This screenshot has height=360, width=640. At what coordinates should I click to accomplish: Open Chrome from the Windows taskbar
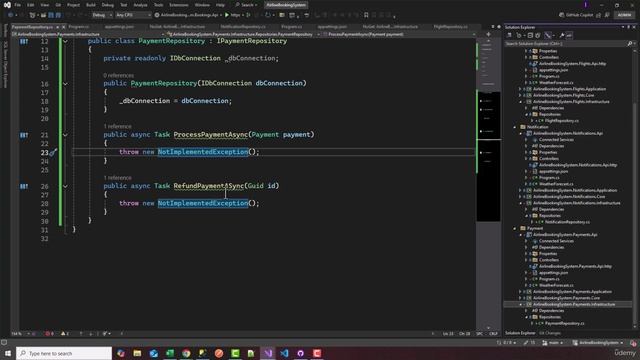186,353
